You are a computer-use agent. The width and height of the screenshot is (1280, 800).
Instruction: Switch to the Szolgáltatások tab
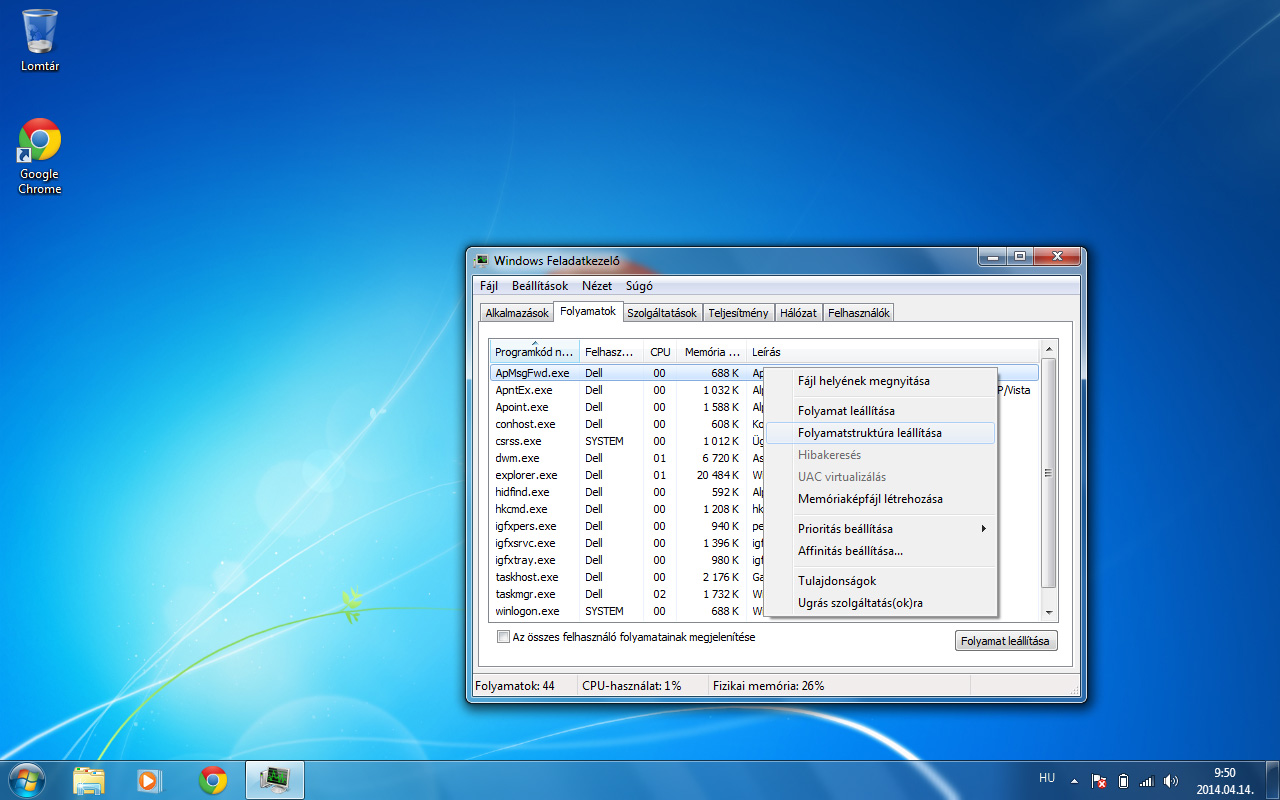[661, 313]
